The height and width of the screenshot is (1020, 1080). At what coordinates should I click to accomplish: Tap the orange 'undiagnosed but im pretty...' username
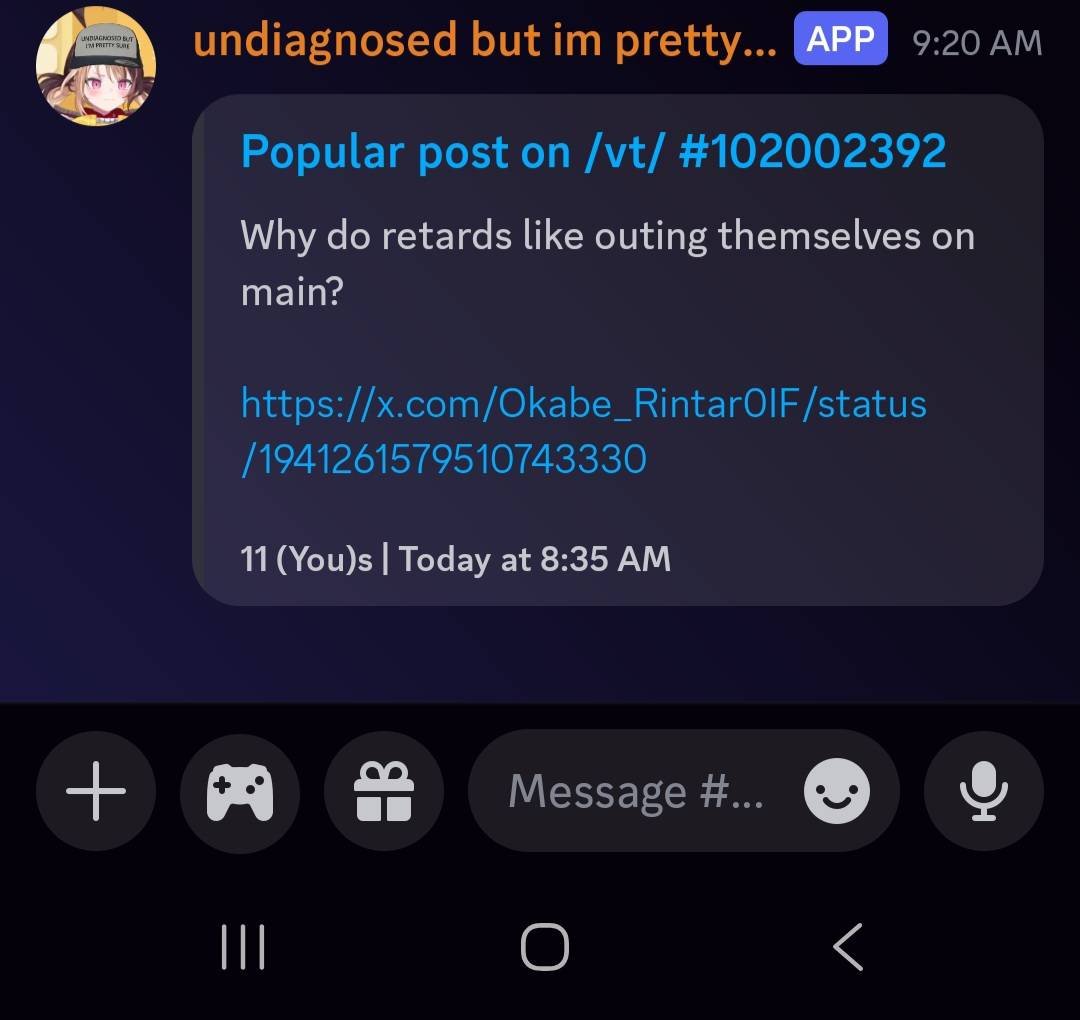tap(485, 40)
